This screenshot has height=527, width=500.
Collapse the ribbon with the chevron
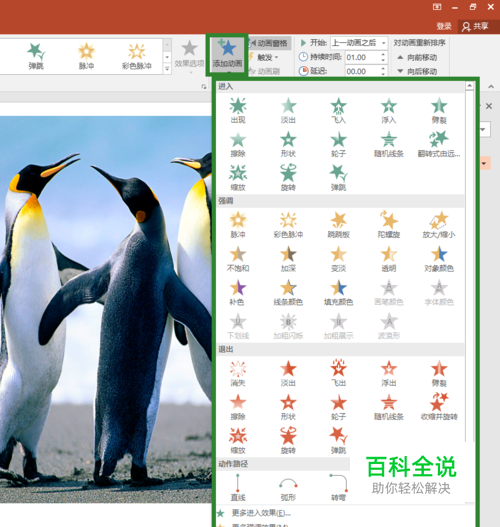click(x=491, y=87)
